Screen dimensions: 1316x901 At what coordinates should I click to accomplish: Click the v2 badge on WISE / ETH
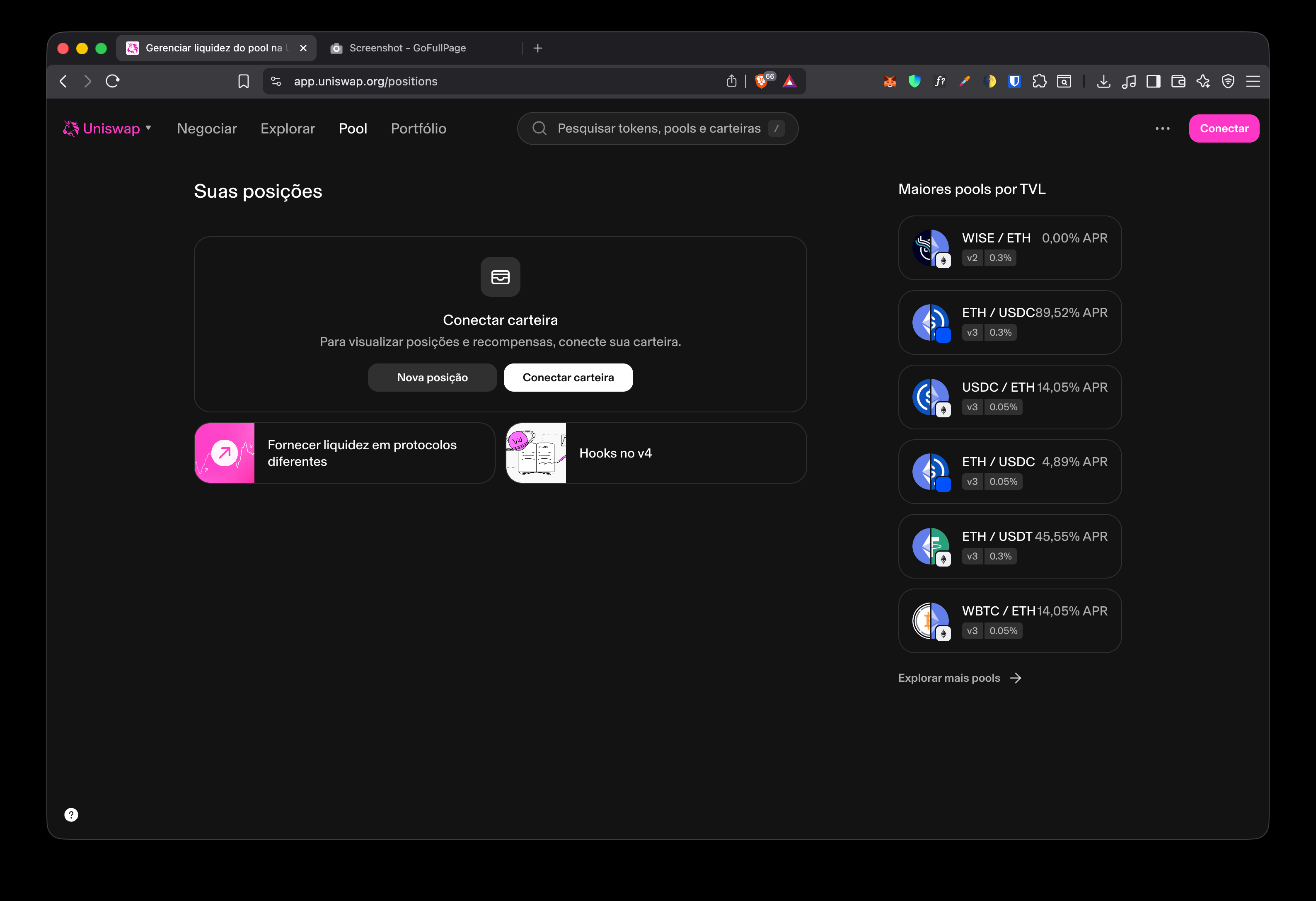[972, 258]
